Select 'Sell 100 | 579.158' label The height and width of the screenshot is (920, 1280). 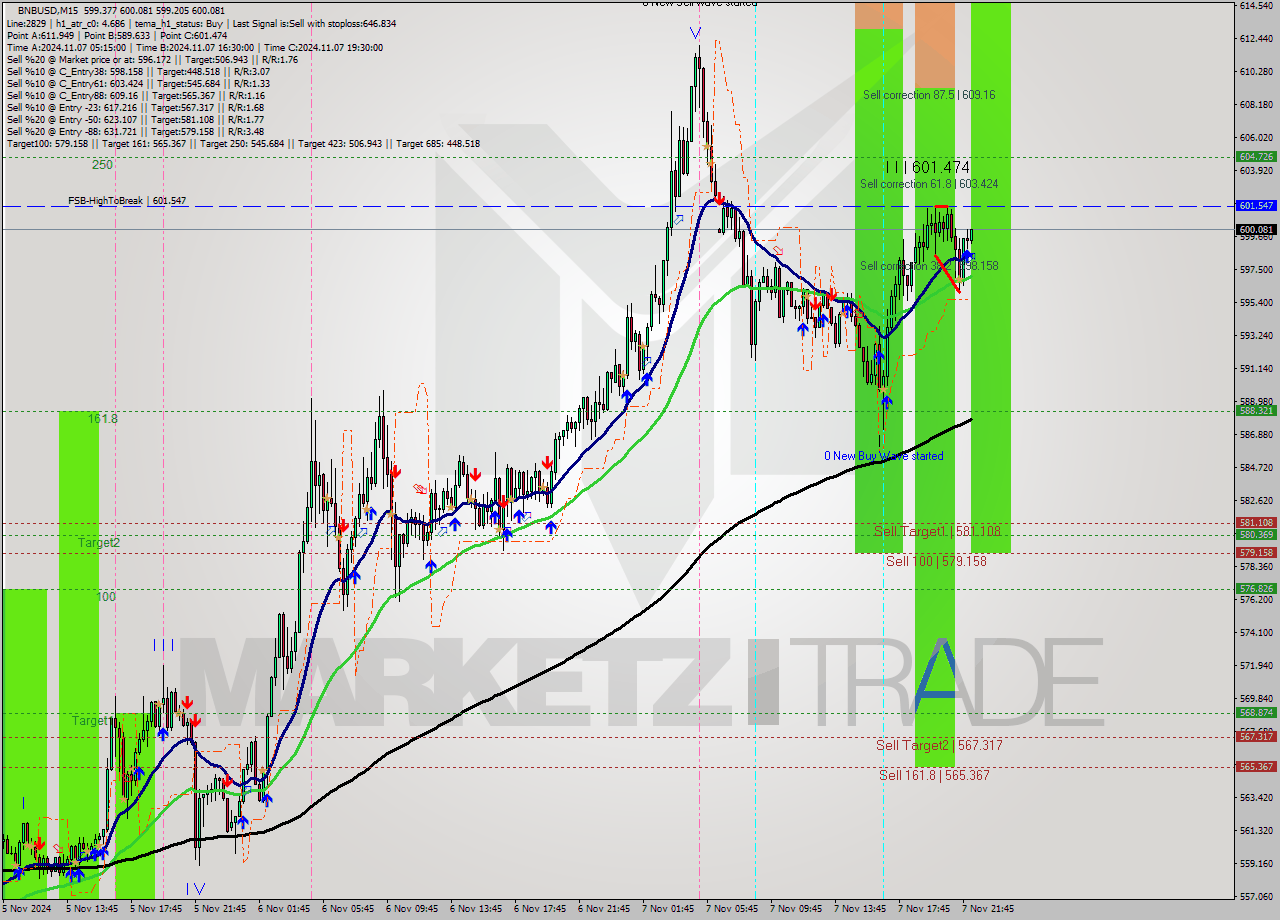936,561
